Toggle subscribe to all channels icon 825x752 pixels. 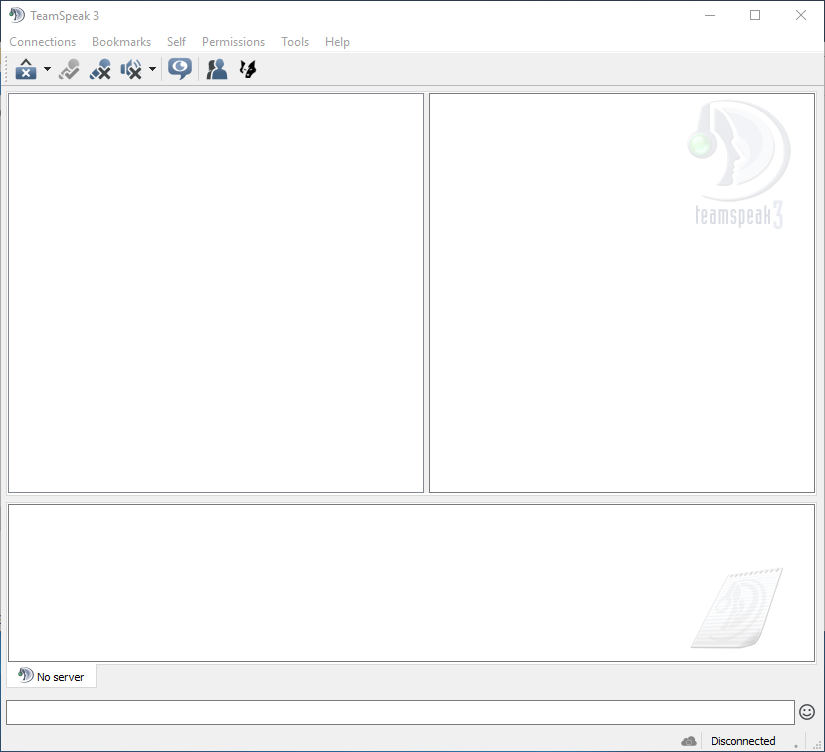tap(180, 69)
